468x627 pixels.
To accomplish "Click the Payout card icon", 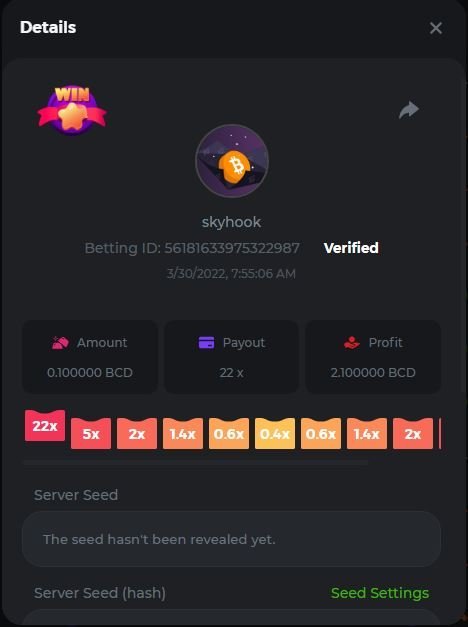I will (x=206, y=343).
